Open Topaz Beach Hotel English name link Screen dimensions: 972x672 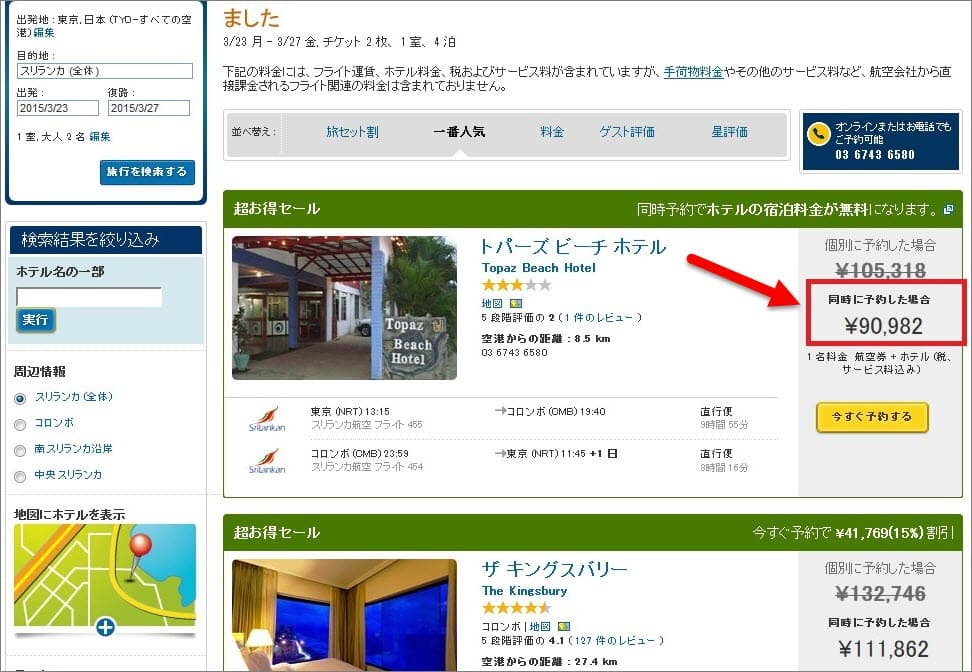(x=539, y=268)
